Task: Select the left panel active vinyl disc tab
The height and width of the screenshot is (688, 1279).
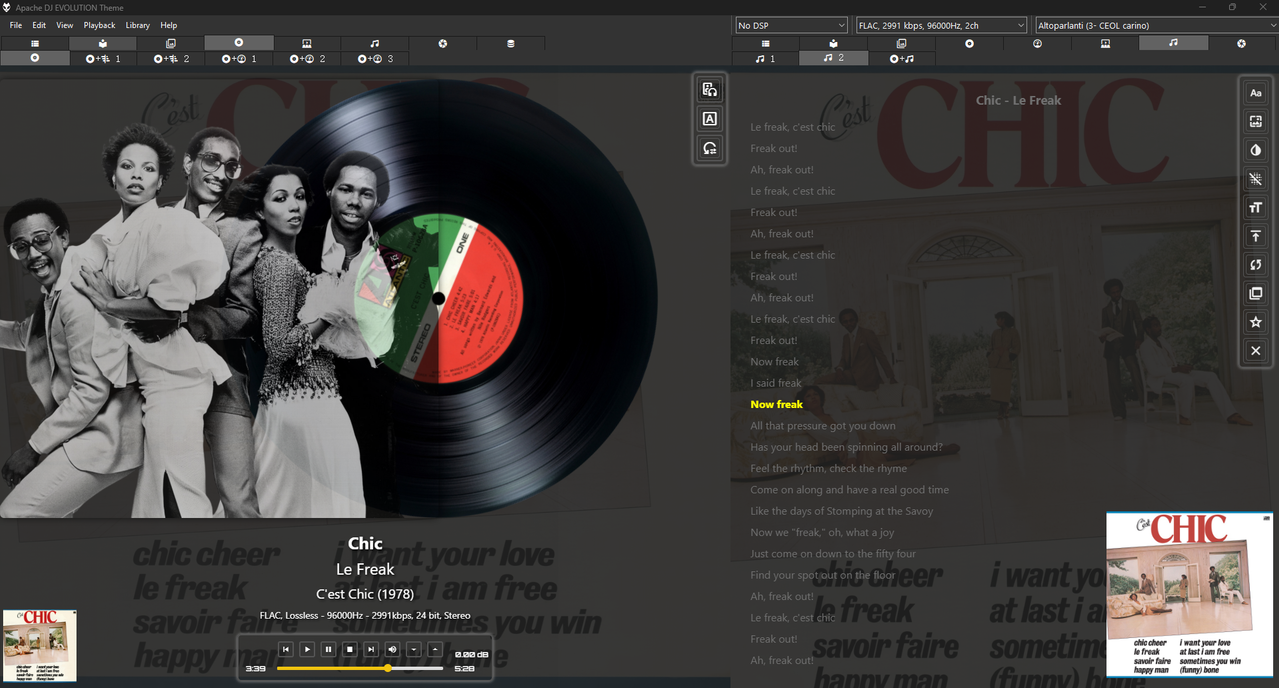Action: tap(239, 43)
